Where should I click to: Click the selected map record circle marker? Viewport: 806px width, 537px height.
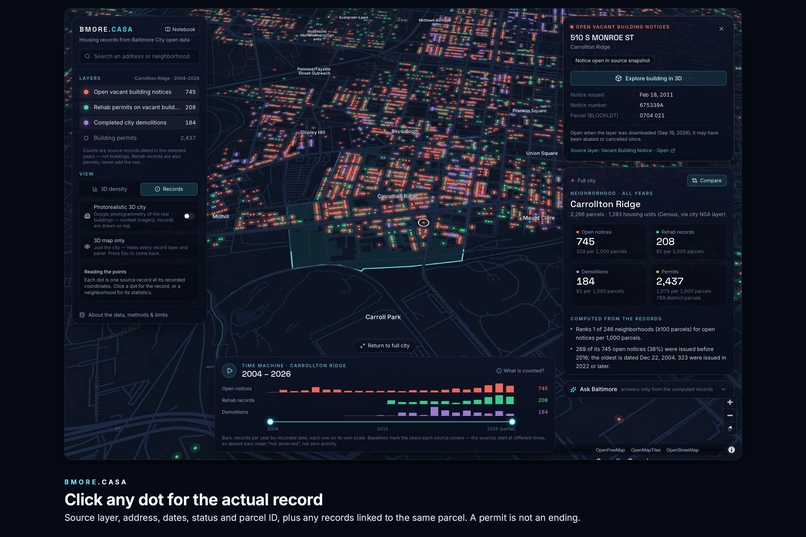423,223
